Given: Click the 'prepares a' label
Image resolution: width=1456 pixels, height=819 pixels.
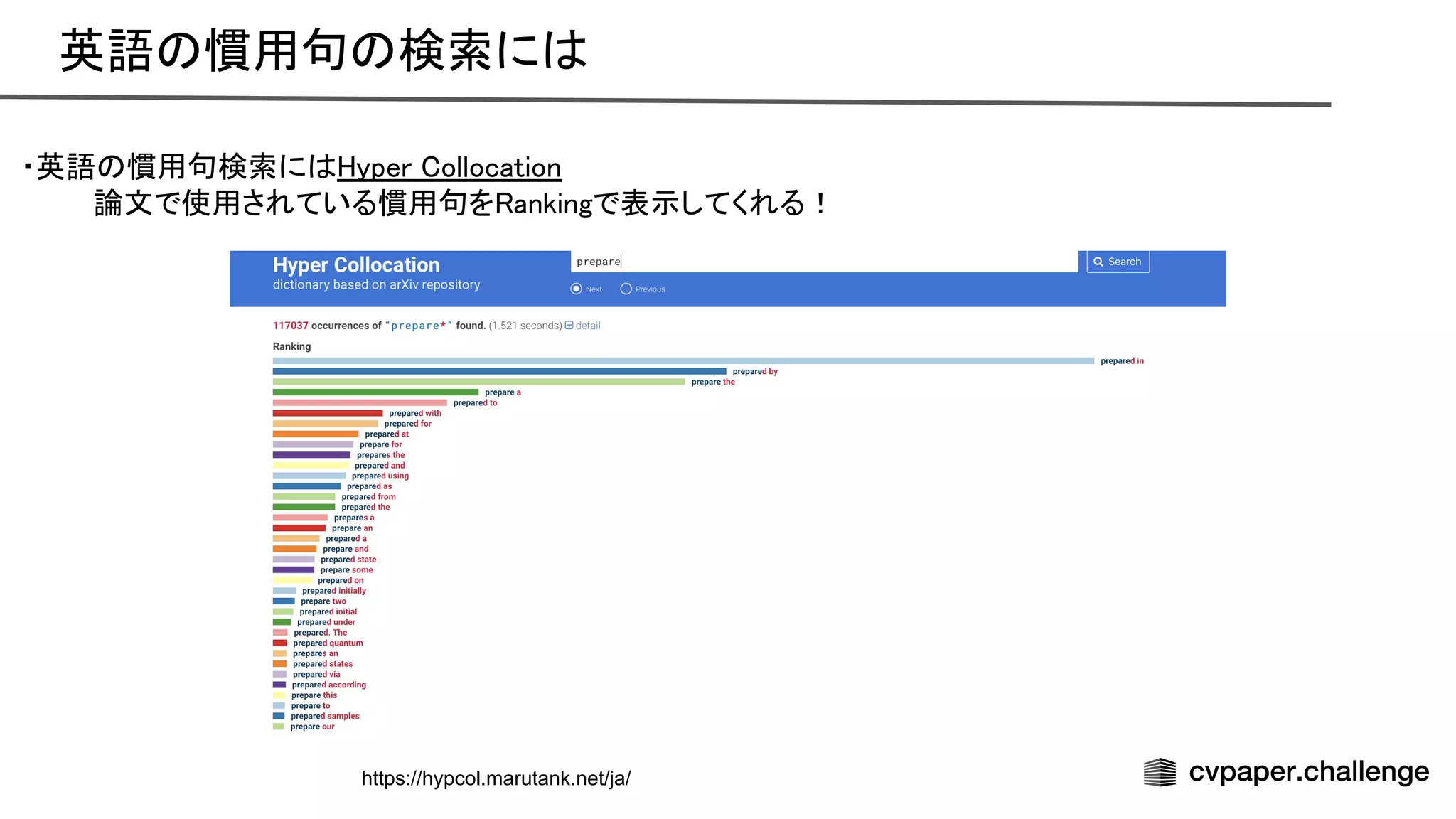Looking at the screenshot, I should tap(354, 518).
